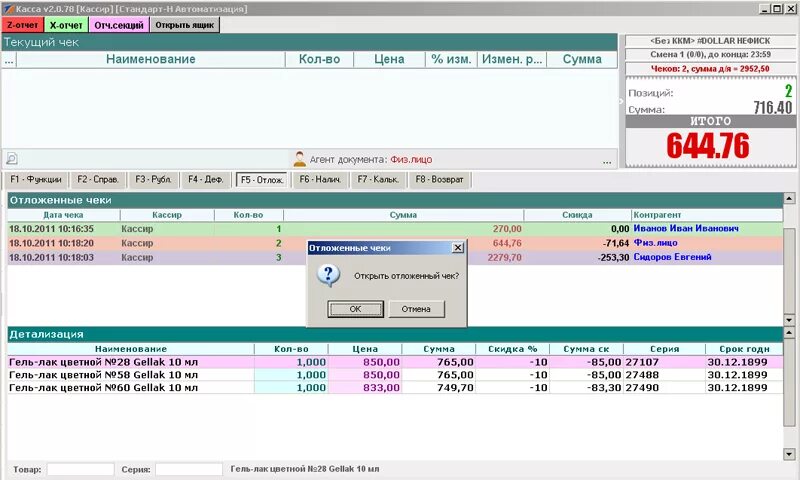The width and height of the screenshot is (800, 480).
Task: Click the small expander arrow left of Позиций panel
Action: point(621,101)
